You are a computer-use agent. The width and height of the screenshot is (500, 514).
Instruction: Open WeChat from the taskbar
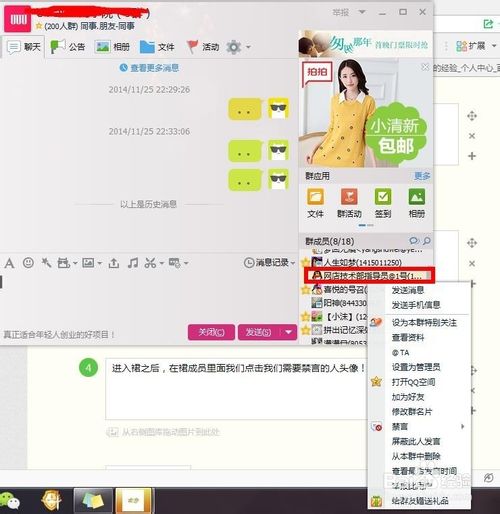[10, 501]
